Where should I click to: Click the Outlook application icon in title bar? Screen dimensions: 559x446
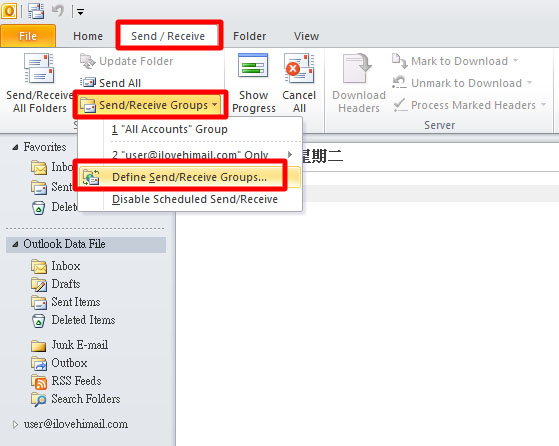click(9, 11)
